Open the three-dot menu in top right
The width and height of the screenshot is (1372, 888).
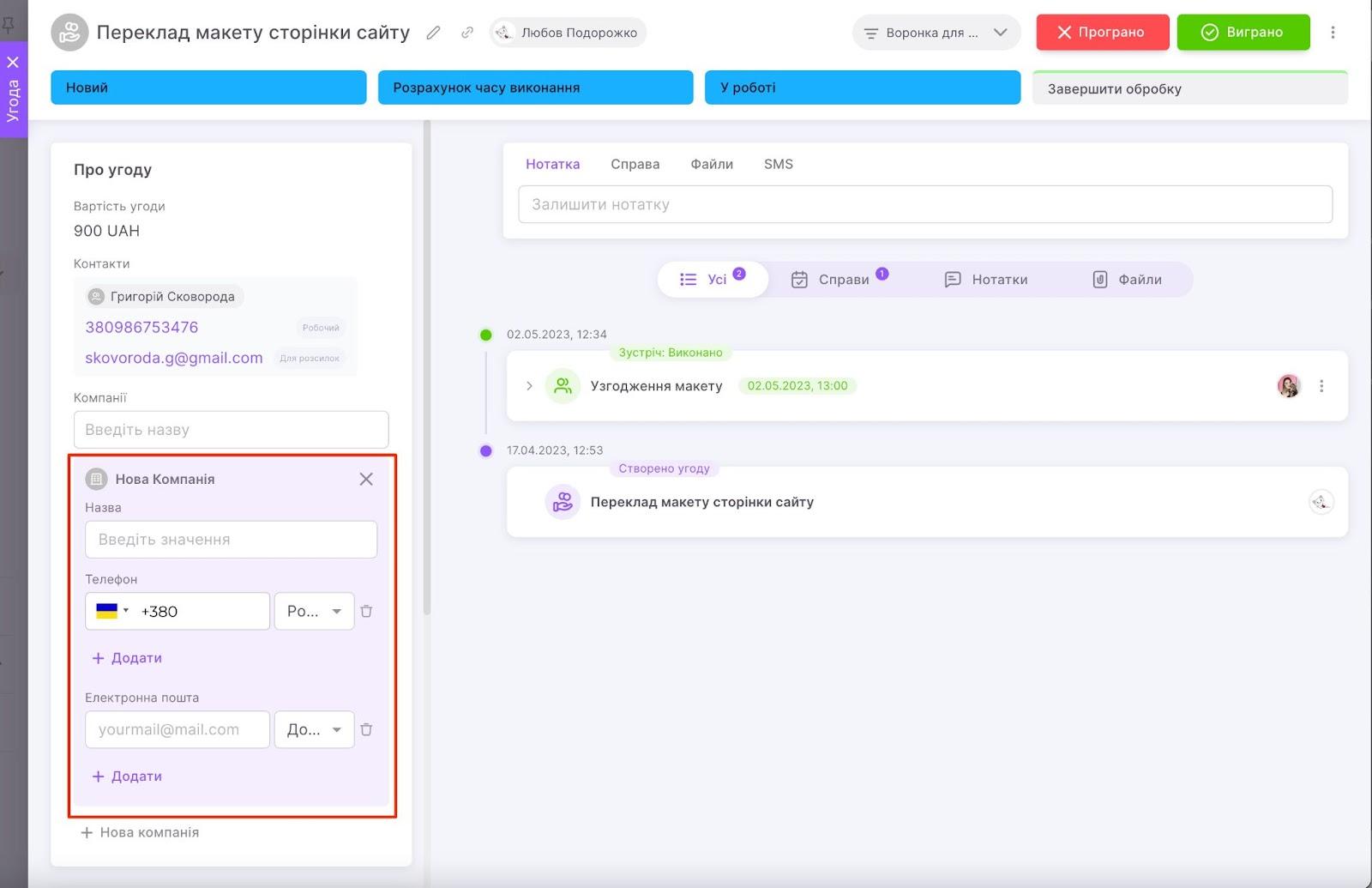coord(1333,33)
